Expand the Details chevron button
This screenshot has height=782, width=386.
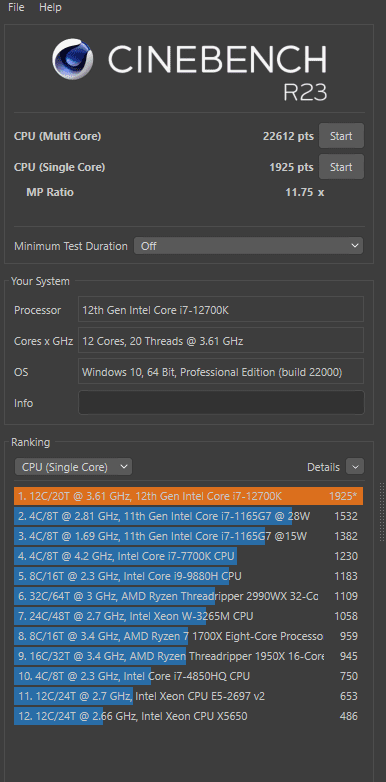355,467
